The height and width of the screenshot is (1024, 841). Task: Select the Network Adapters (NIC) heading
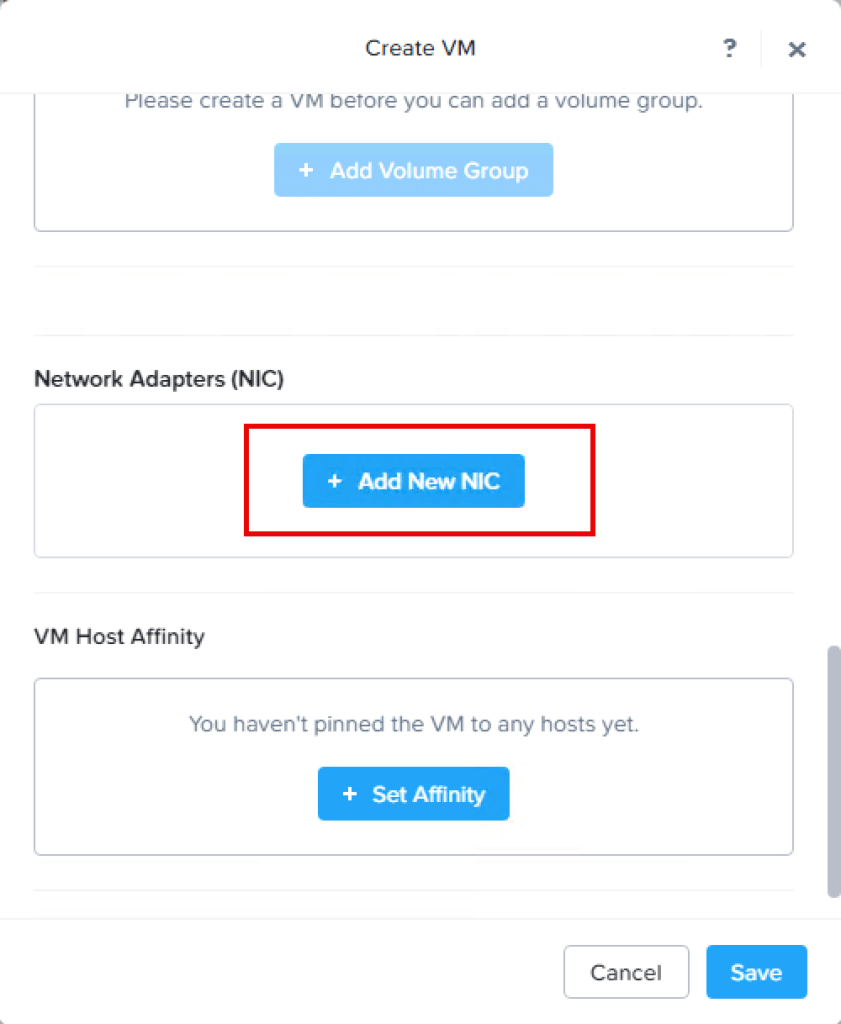159,379
